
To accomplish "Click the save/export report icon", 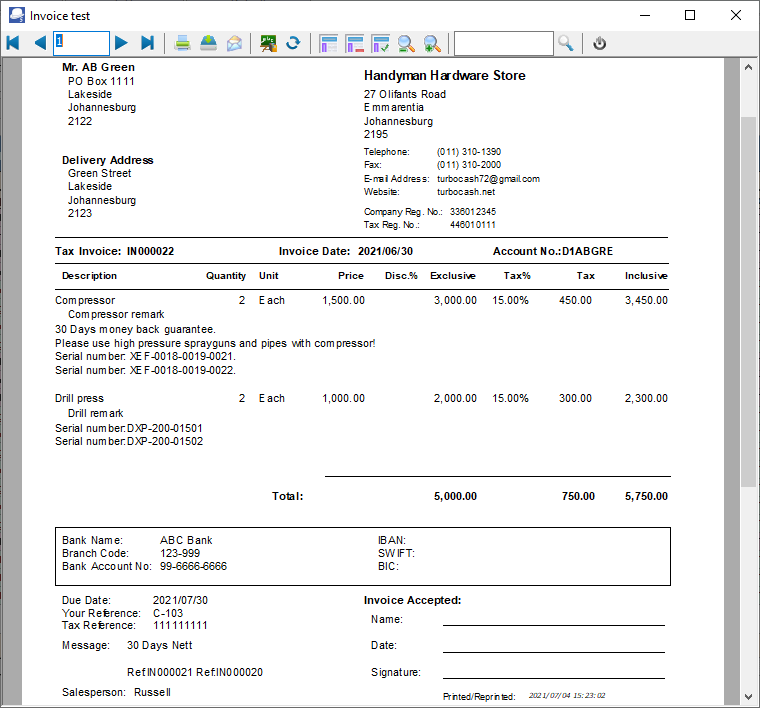I will [208, 43].
